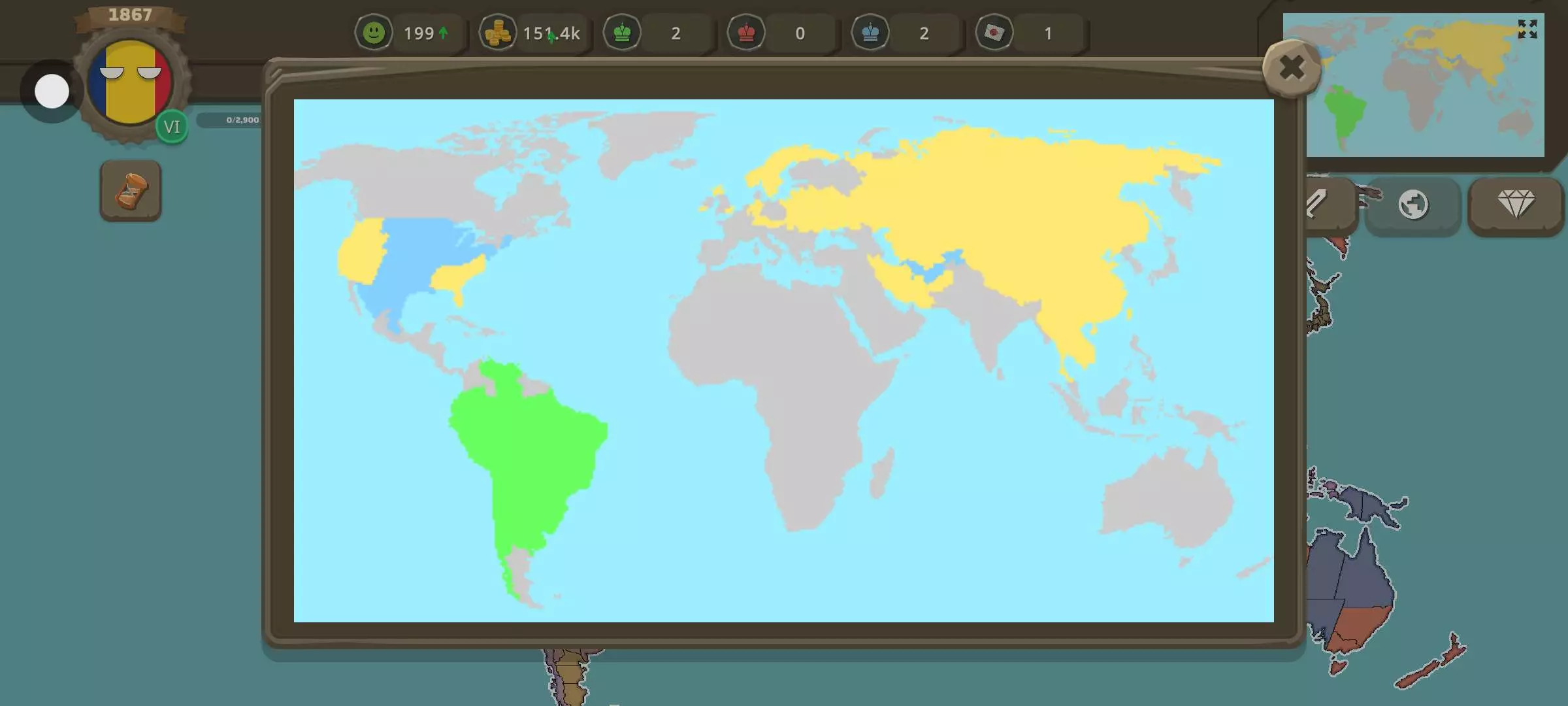1568x706 pixels.
Task: Open the diamond premium shop button
Action: click(x=1516, y=205)
